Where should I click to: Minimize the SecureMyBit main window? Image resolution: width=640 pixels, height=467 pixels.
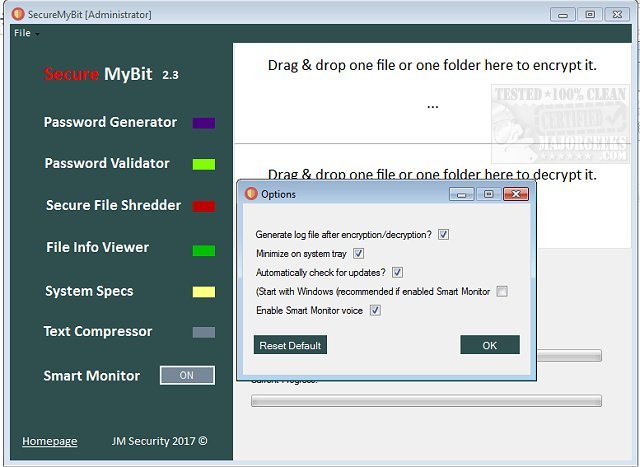(563, 15)
